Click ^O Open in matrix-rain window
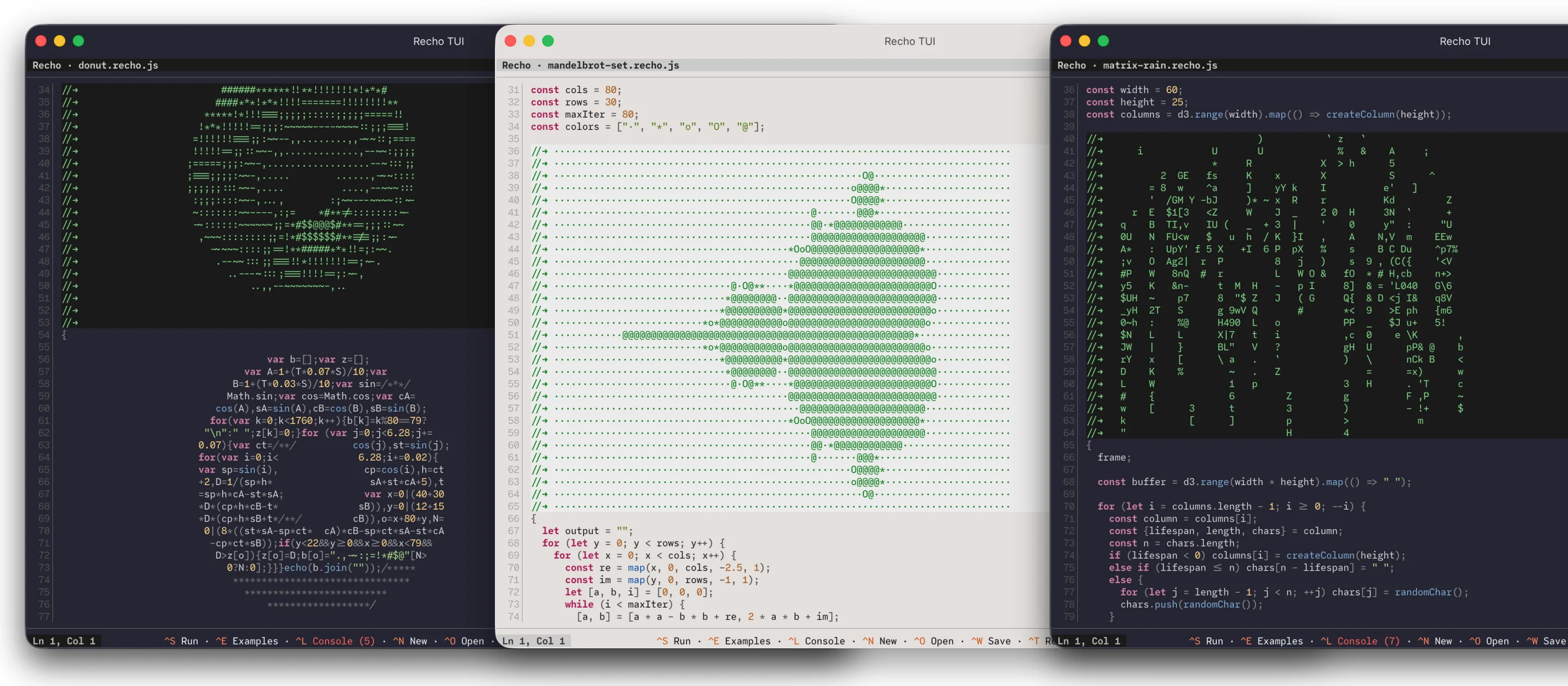Viewport: 1568px width, 686px height. (1489, 641)
